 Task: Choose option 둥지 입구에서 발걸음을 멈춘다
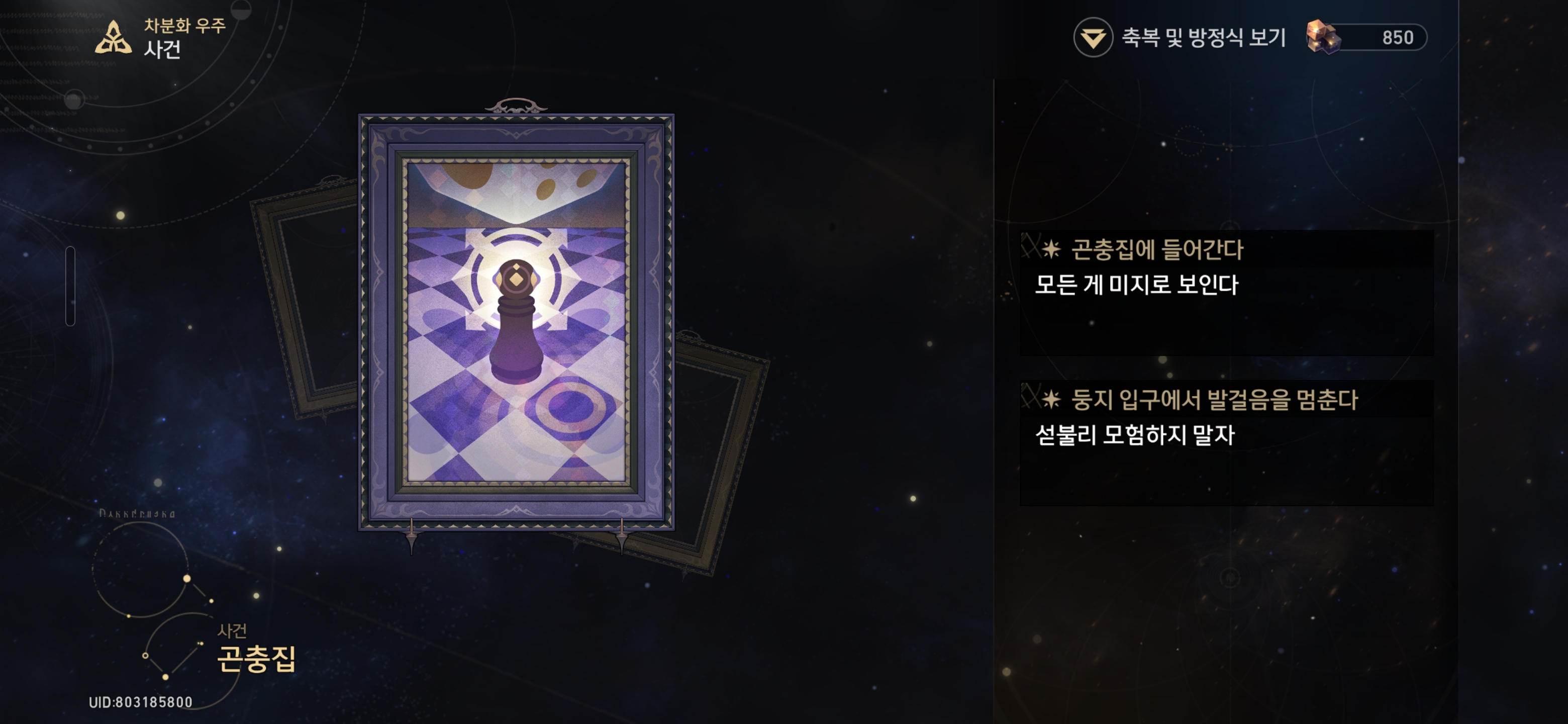click(x=1227, y=443)
